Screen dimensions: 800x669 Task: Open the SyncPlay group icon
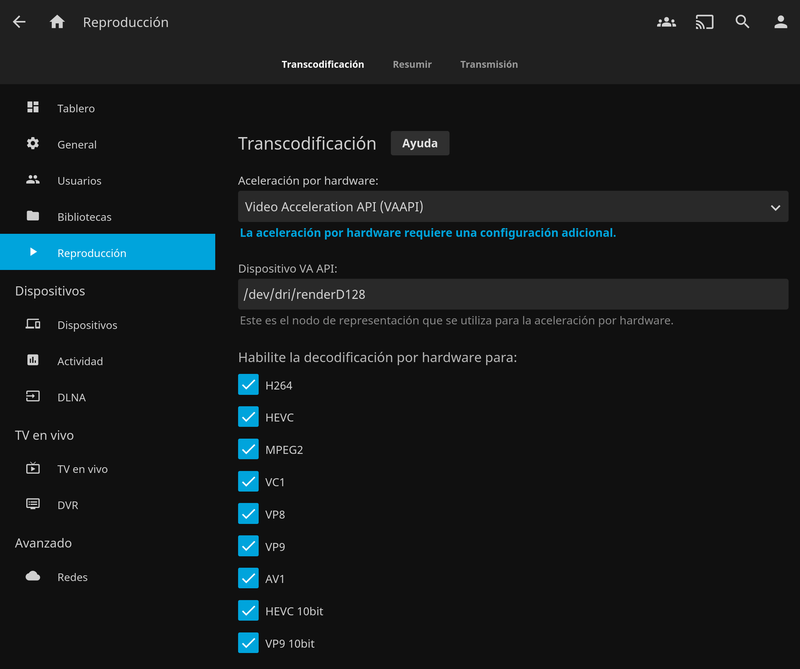pos(666,22)
